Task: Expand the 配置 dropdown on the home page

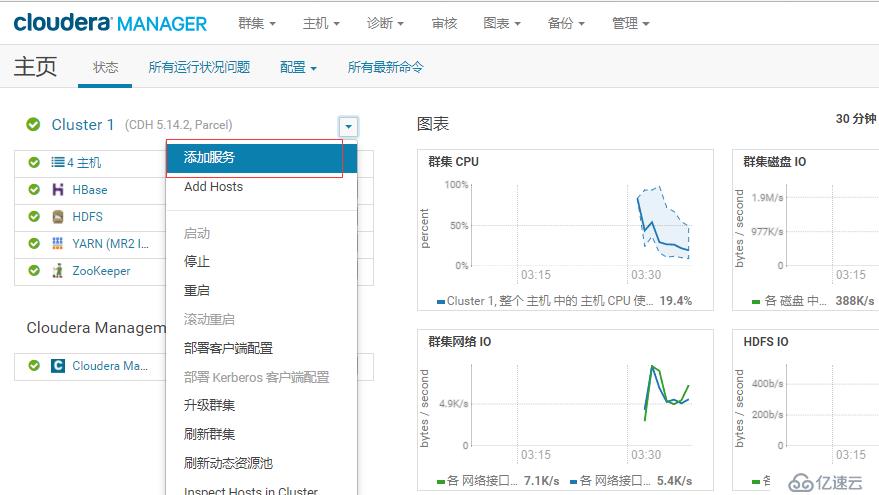Action: tap(298, 68)
